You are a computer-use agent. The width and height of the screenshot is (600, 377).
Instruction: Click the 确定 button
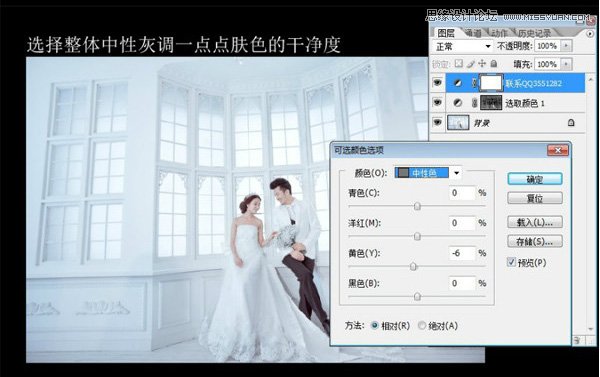pyautogui.click(x=535, y=179)
